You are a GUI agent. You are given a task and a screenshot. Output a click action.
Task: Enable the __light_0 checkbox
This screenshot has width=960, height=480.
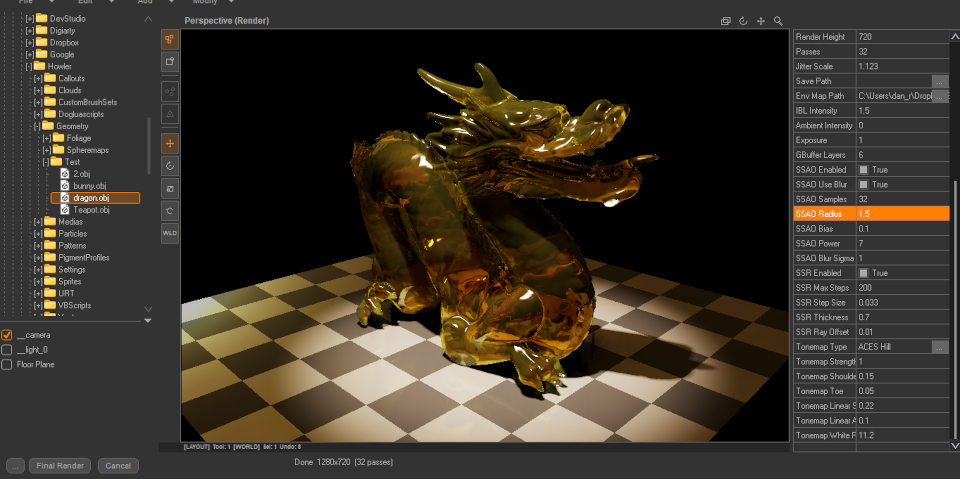[x=7, y=350]
